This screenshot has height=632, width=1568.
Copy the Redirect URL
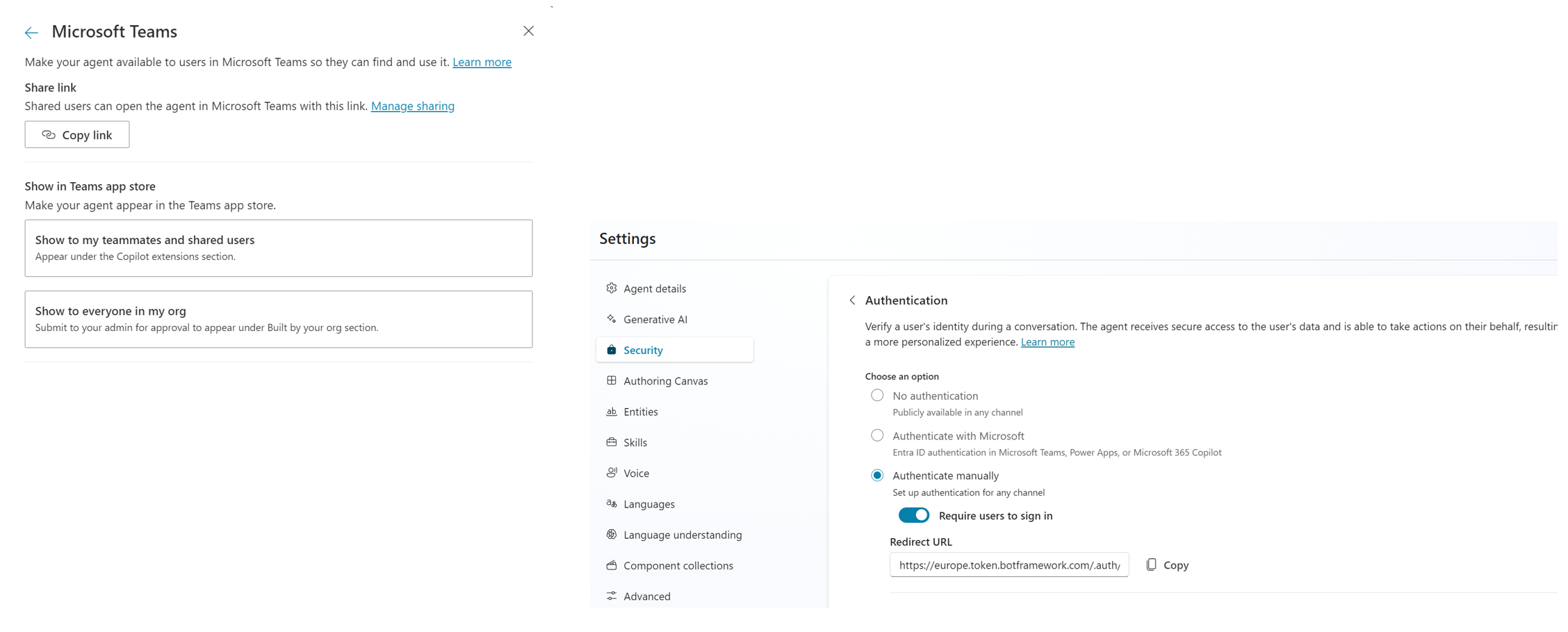pos(1168,565)
